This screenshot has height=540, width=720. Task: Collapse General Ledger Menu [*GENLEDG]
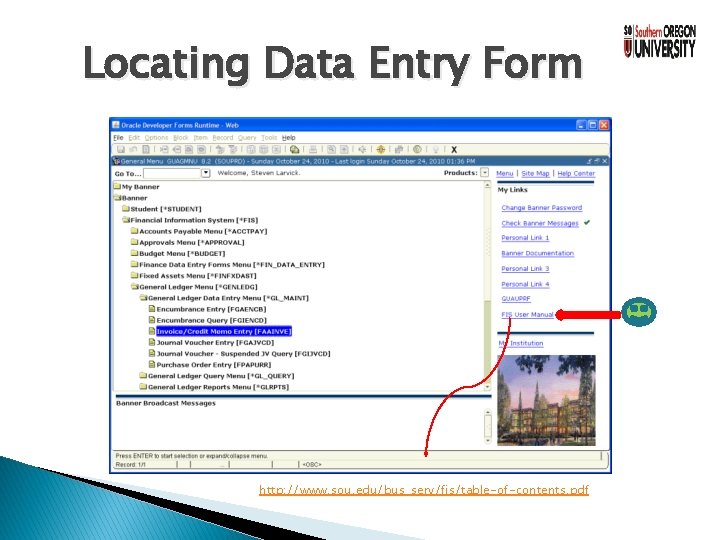point(135,287)
